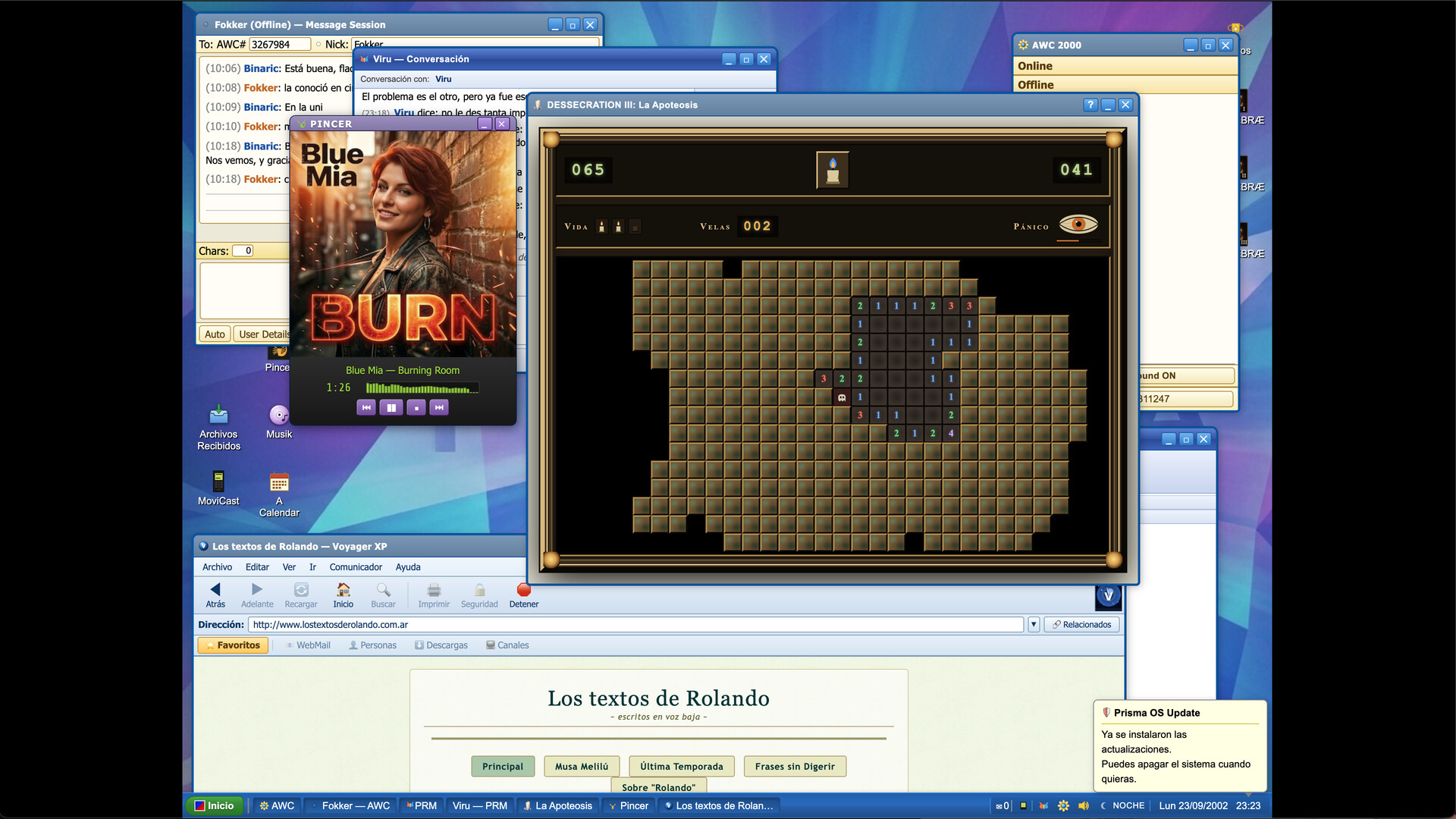This screenshot has height=819, width=1456.
Task: Pause the Blue Mia song in Pincer
Action: [x=391, y=408]
